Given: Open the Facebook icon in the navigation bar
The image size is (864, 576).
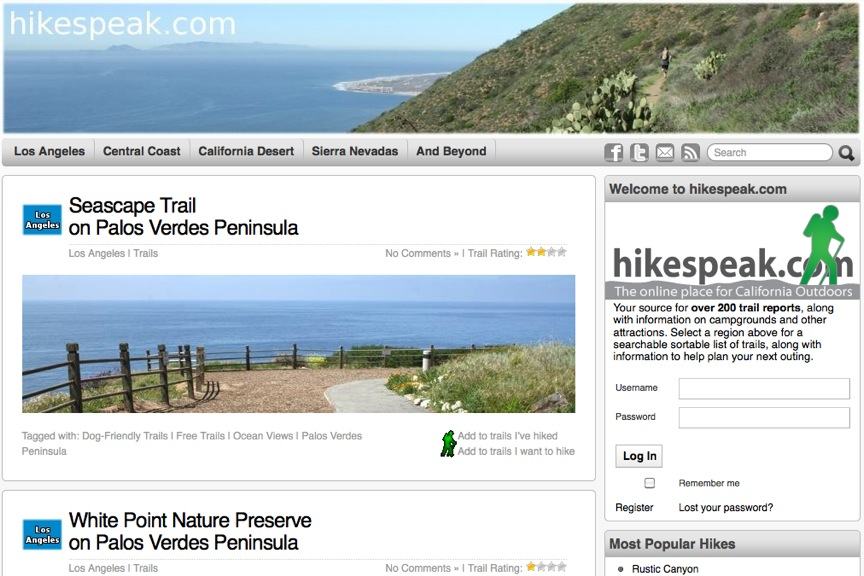Looking at the screenshot, I should (x=613, y=152).
